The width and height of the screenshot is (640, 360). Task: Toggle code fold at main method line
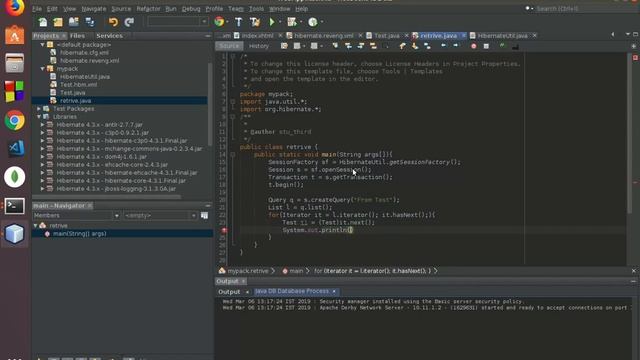point(233,155)
